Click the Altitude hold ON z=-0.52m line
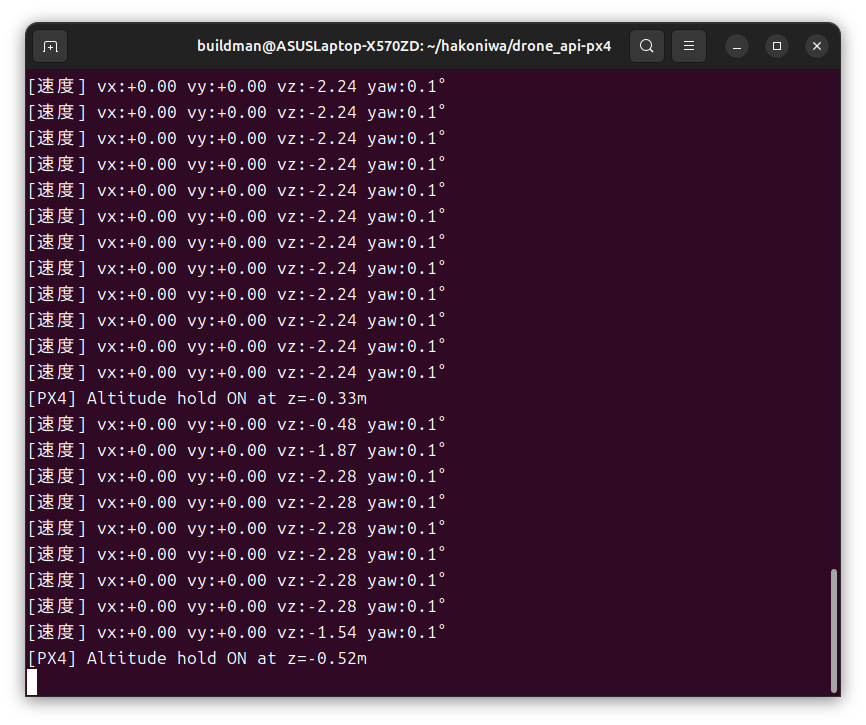The width and height of the screenshot is (866, 725). [x=197, y=658]
